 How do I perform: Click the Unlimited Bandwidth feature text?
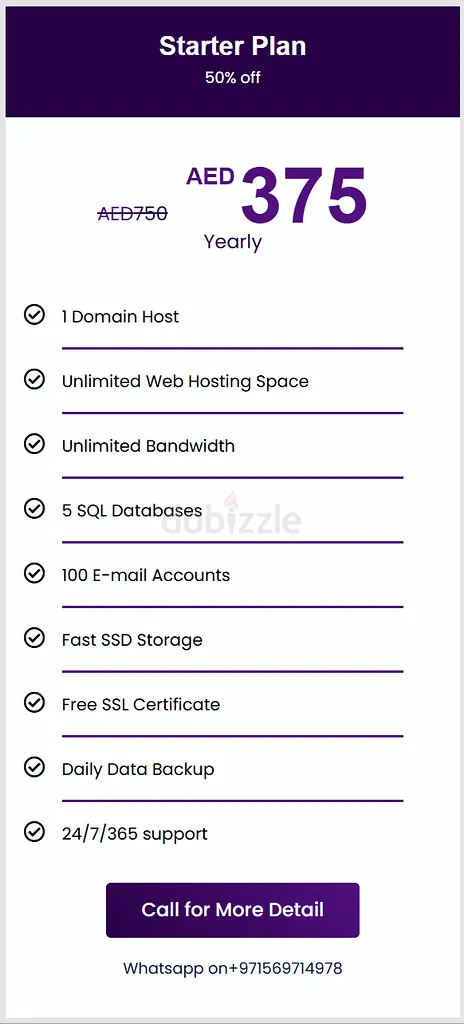pyautogui.click(x=148, y=446)
